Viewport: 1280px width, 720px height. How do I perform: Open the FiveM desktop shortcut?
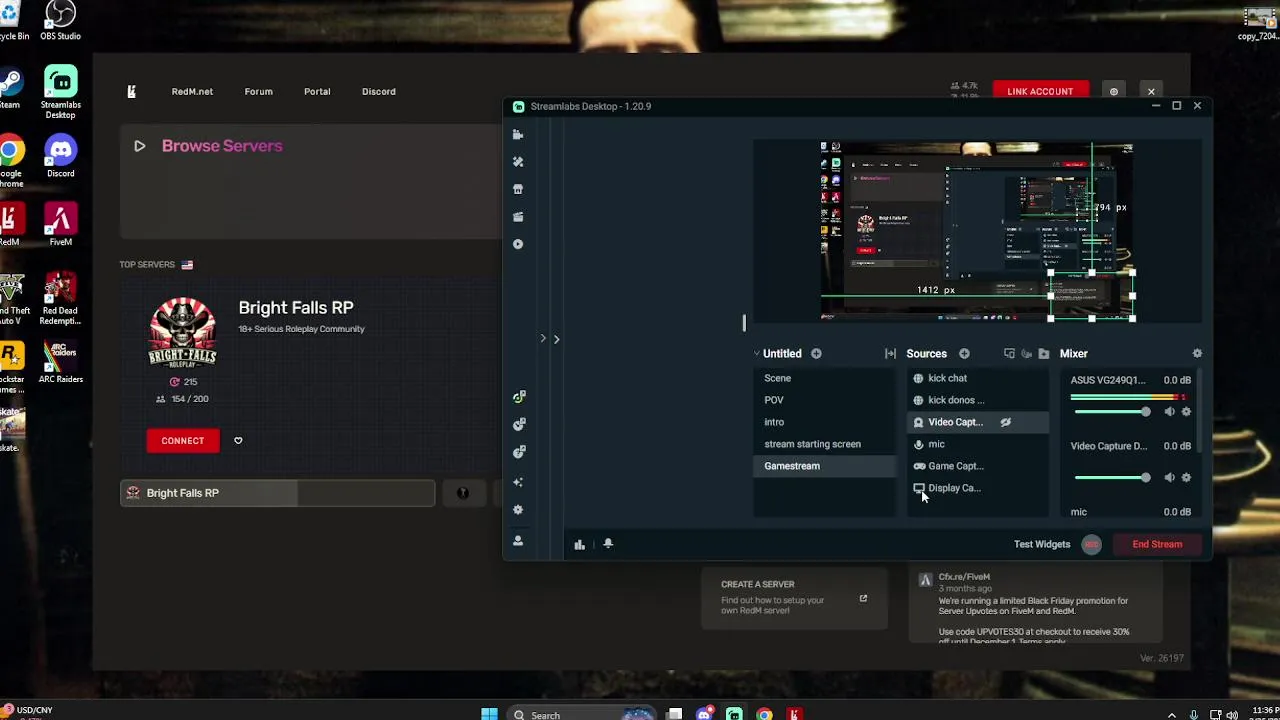[60, 225]
